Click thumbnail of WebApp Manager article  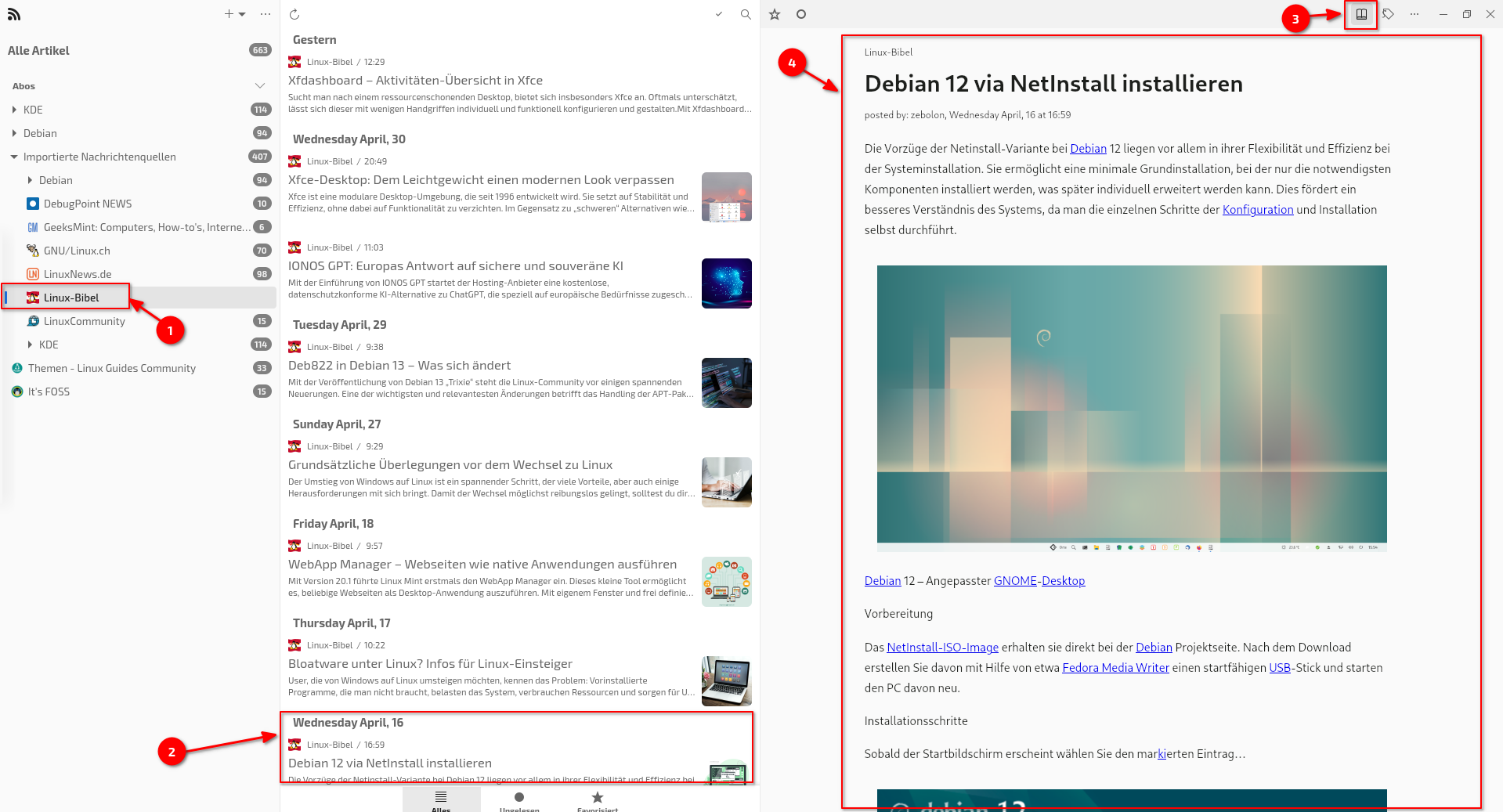727,582
